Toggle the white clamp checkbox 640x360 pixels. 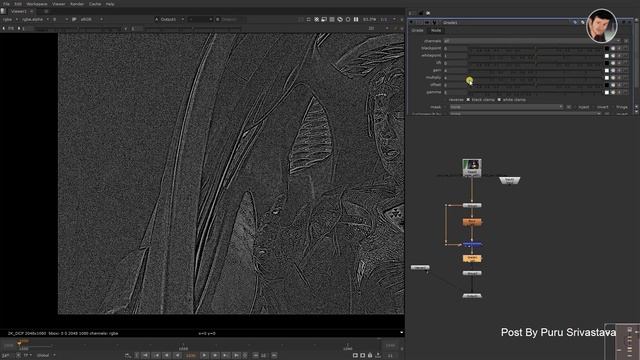(x=499, y=100)
